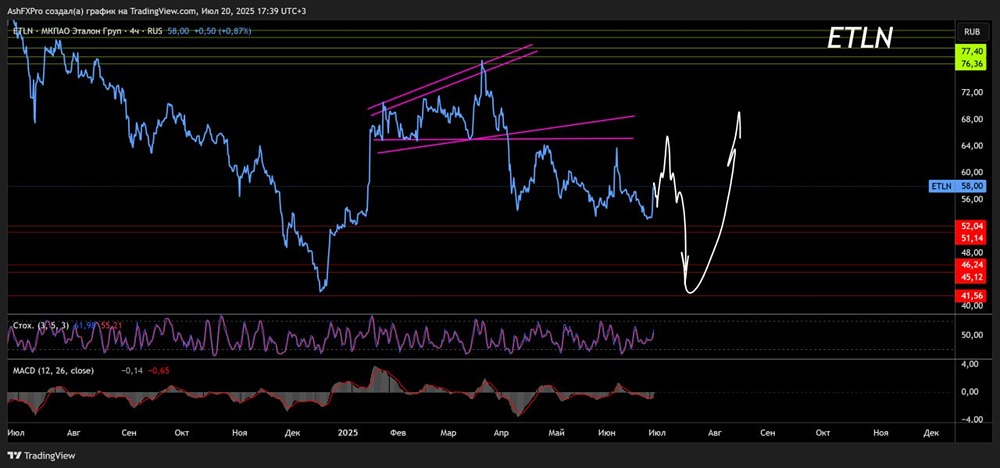The width and height of the screenshot is (1000, 468).
Task: Click the −4,00 MACD scale value
Action: point(972,419)
